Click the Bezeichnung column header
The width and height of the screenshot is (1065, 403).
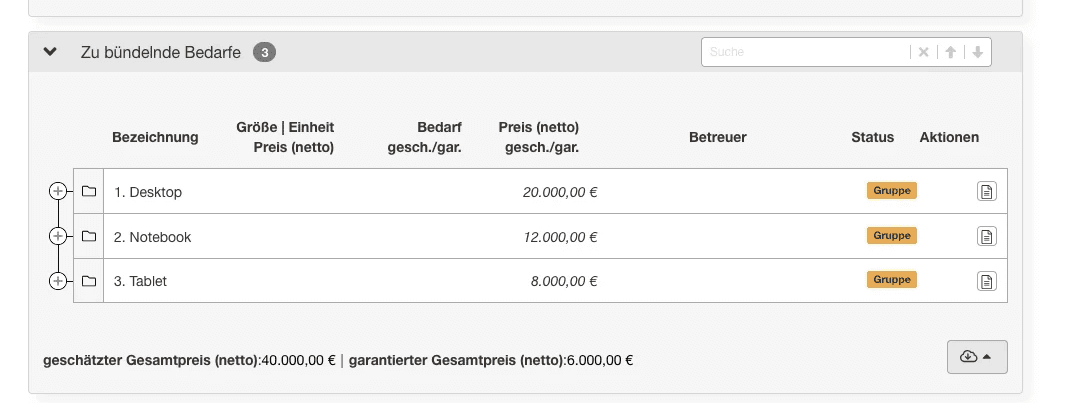tap(155, 137)
